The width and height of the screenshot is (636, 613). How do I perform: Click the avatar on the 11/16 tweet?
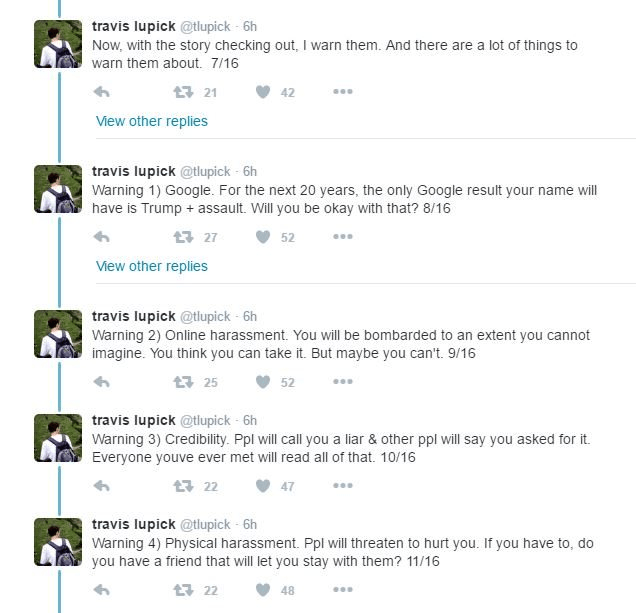(58, 542)
